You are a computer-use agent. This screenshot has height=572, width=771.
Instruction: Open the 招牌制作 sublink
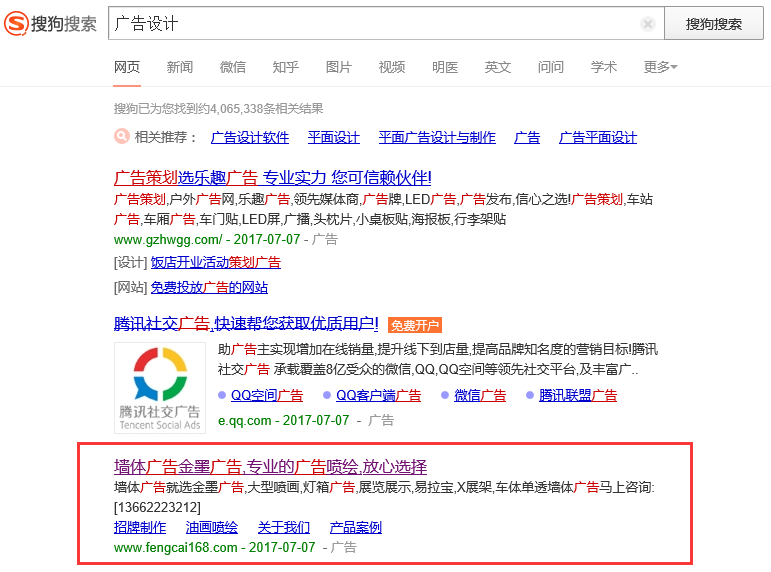click(140, 527)
